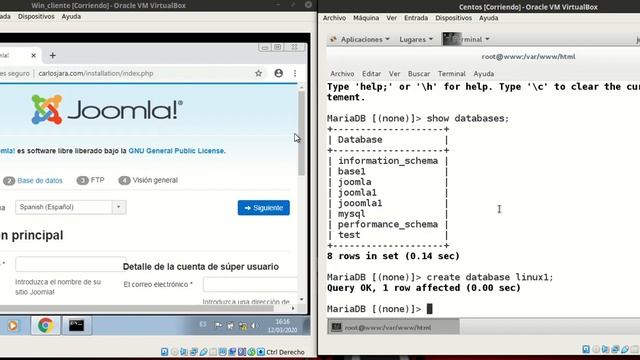
Task: Click Centos hard disk status icon
Action: click(586, 349)
